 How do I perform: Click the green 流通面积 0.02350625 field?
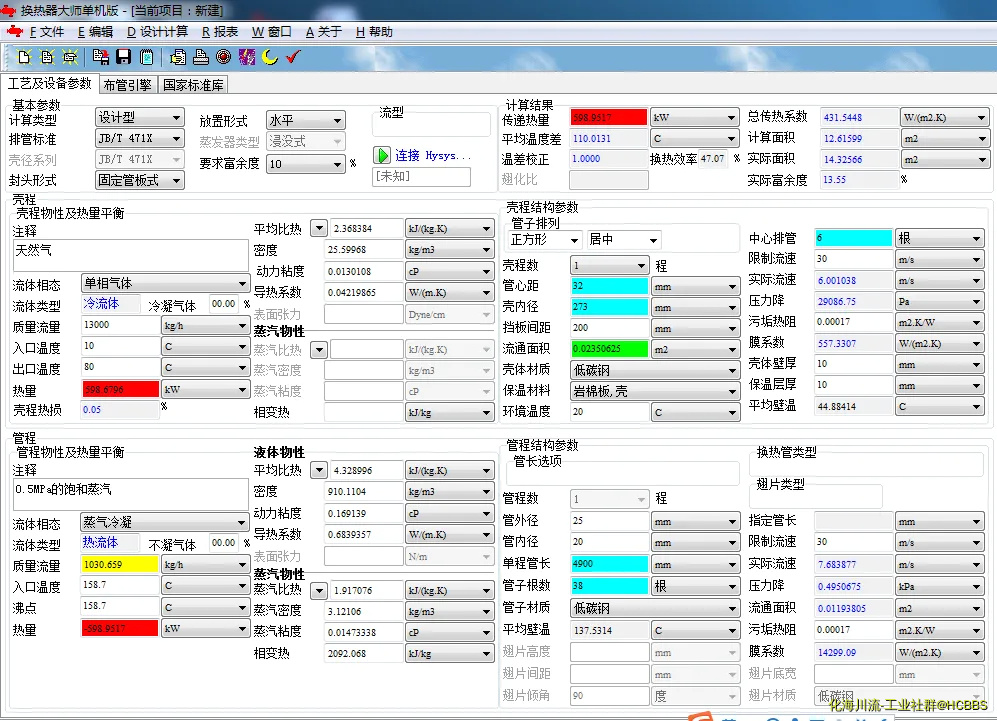tap(609, 348)
